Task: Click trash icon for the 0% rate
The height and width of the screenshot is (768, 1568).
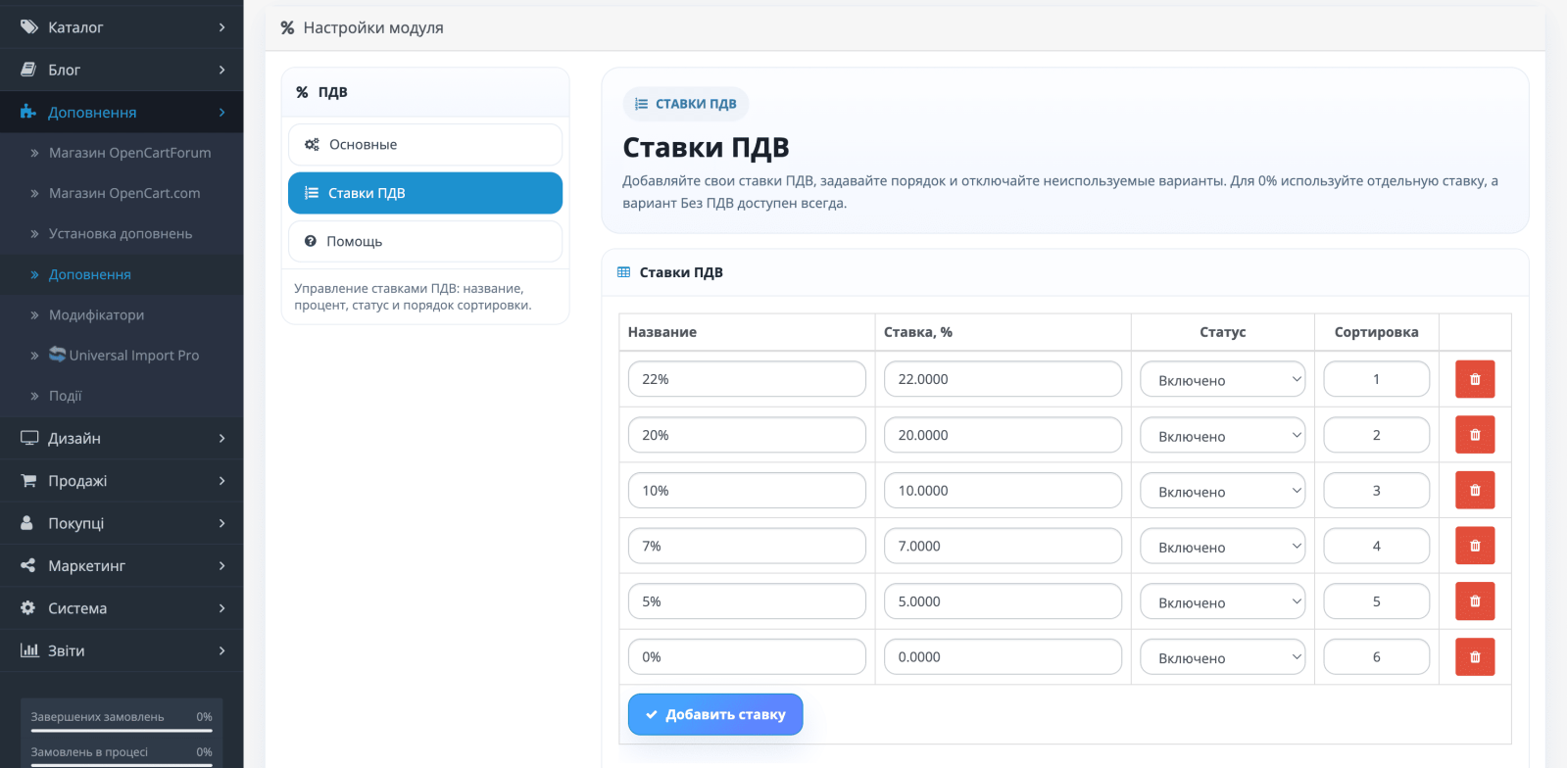Action: (1475, 657)
